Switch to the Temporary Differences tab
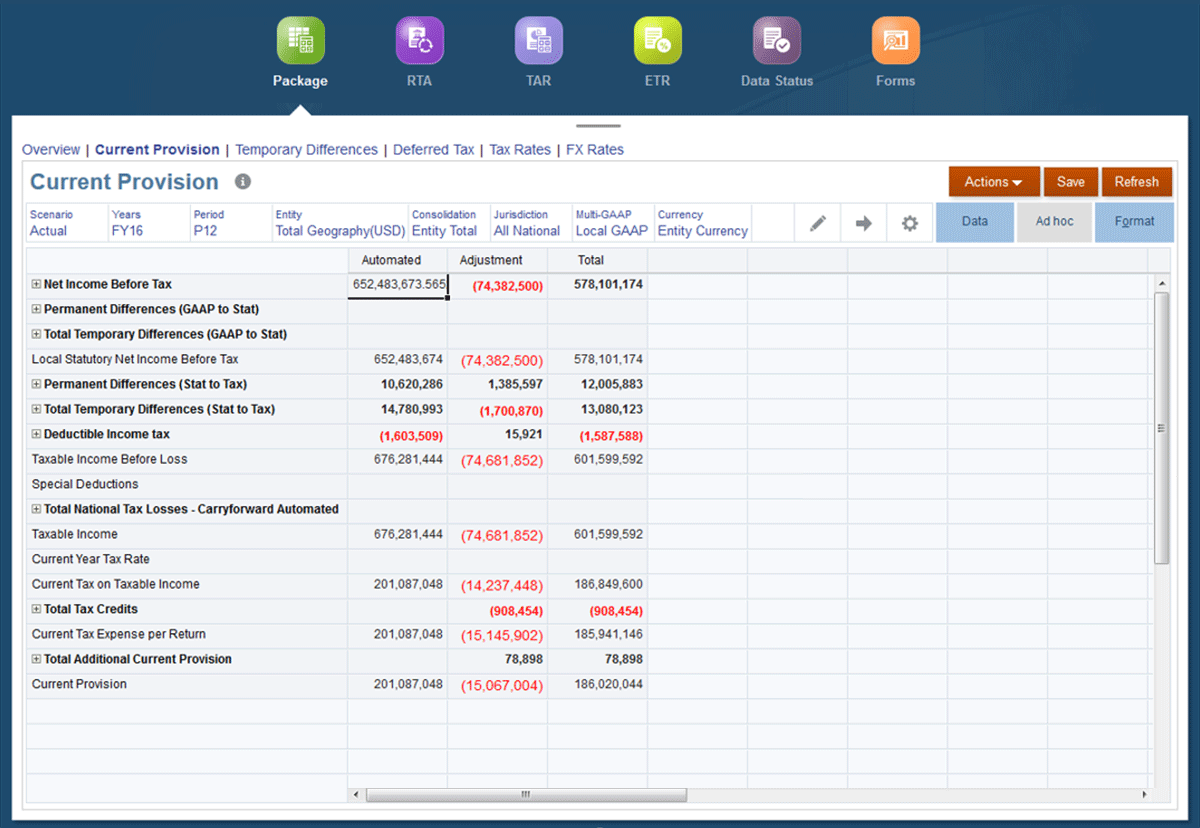 coord(306,150)
